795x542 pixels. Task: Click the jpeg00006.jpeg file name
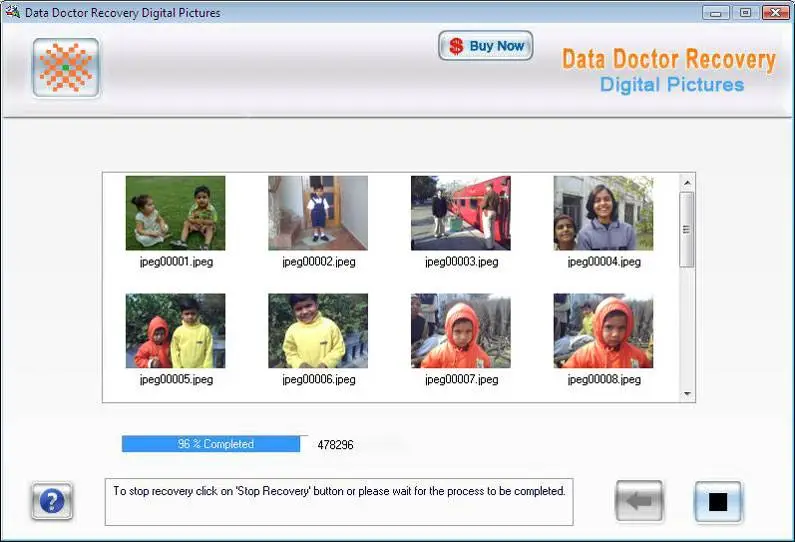[319, 380]
